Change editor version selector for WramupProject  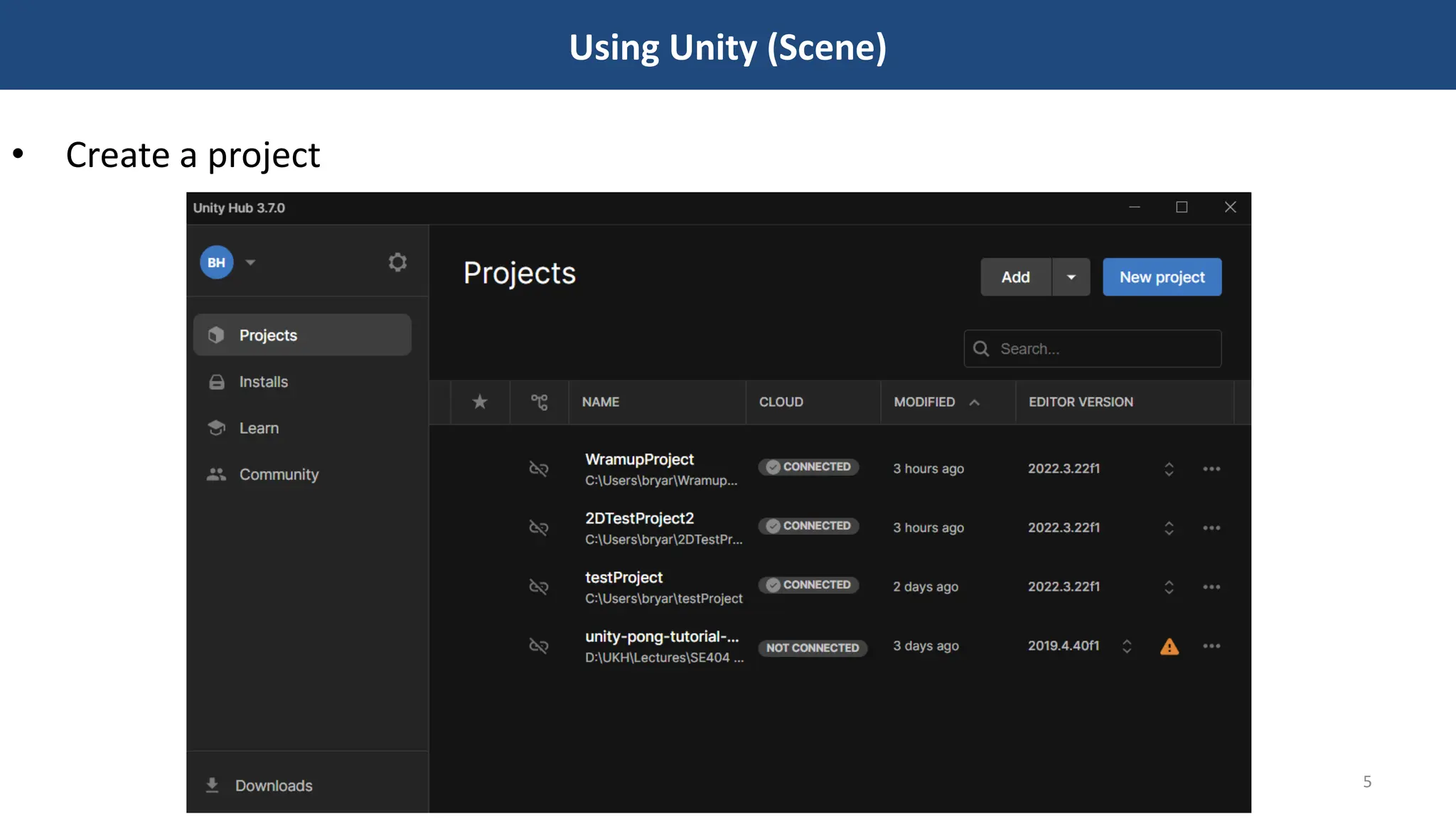pyautogui.click(x=1169, y=469)
